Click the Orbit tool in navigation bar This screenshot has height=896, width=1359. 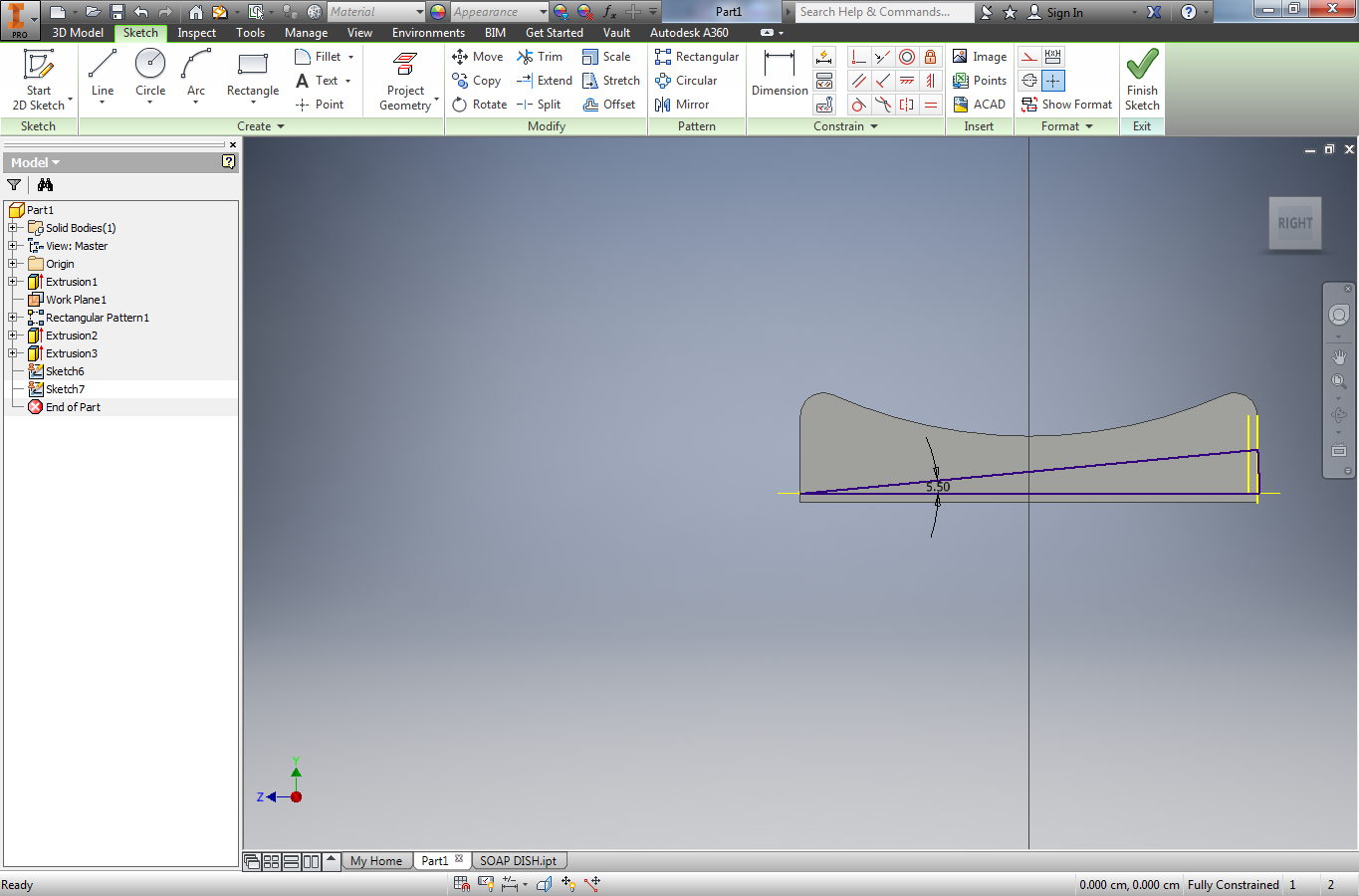[x=1339, y=415]
